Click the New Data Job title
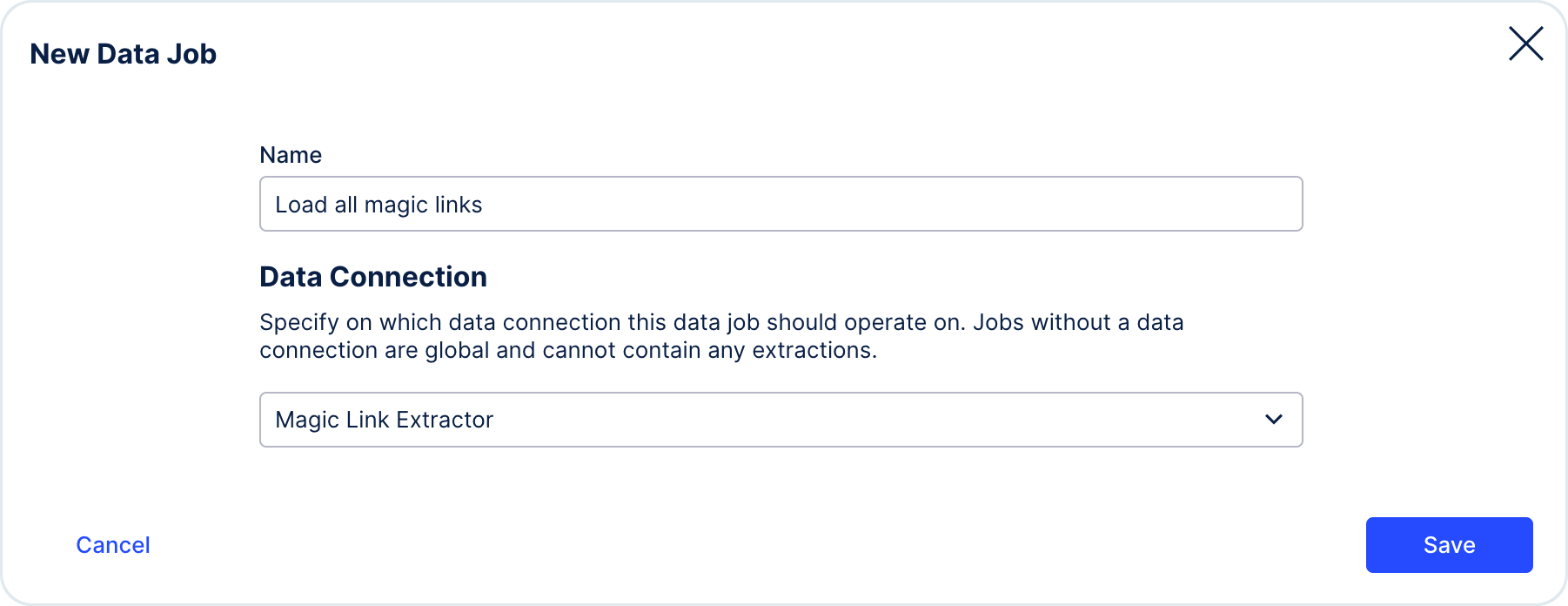1568x606 pixels. coord(123,54)
